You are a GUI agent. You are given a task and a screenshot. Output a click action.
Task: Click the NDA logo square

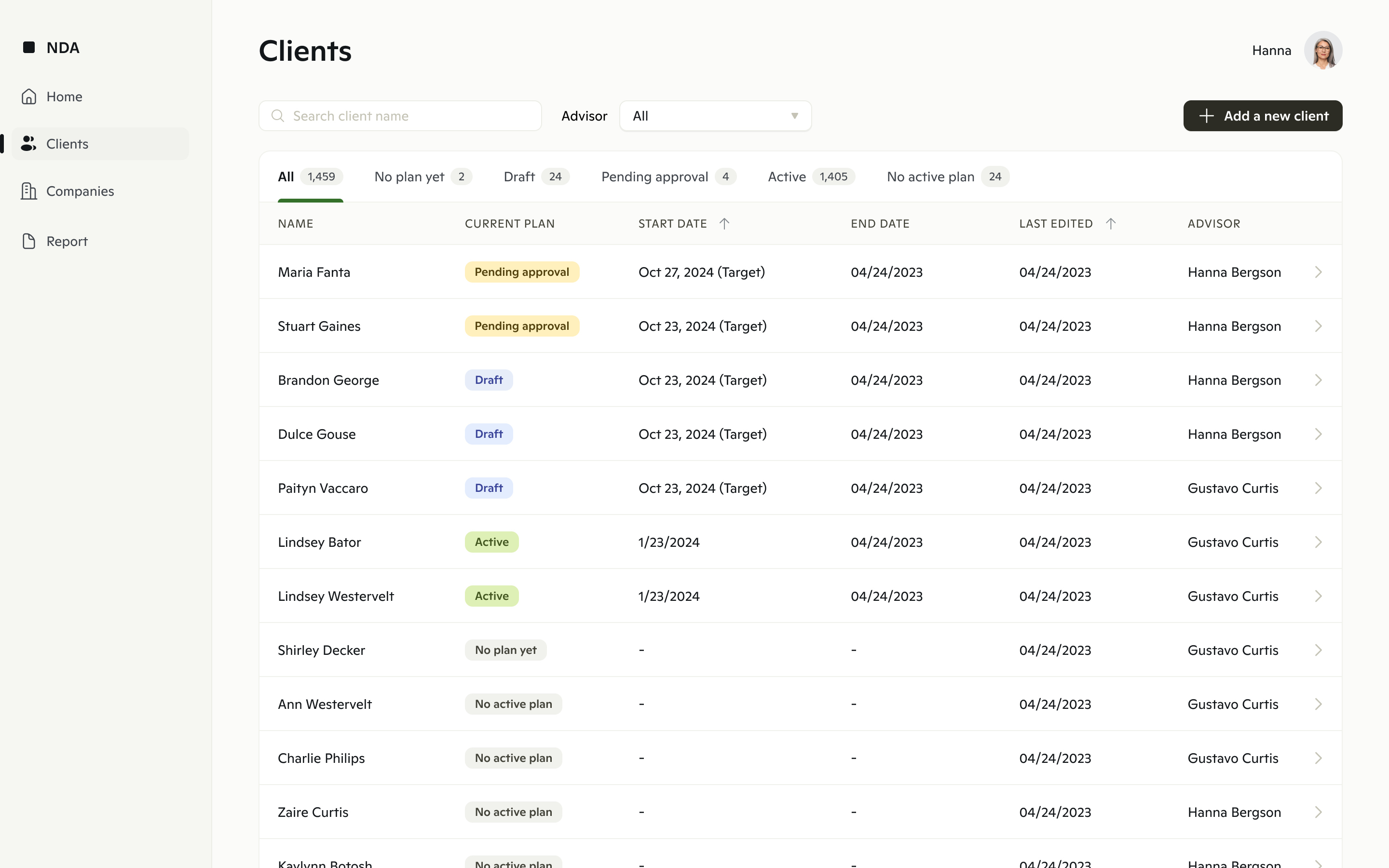(x=29, y=48)
